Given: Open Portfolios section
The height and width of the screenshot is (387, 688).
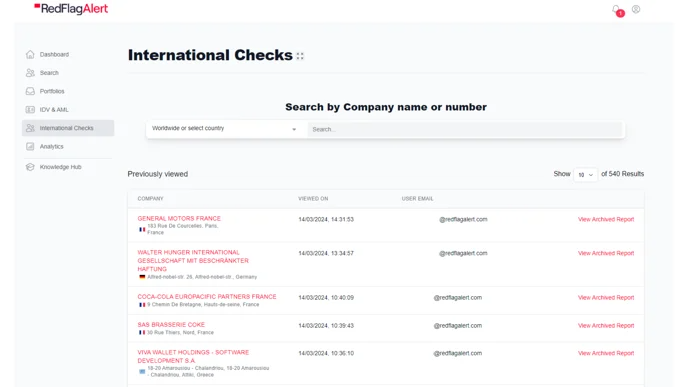Looking at the screenshot, I should (52, 91).
